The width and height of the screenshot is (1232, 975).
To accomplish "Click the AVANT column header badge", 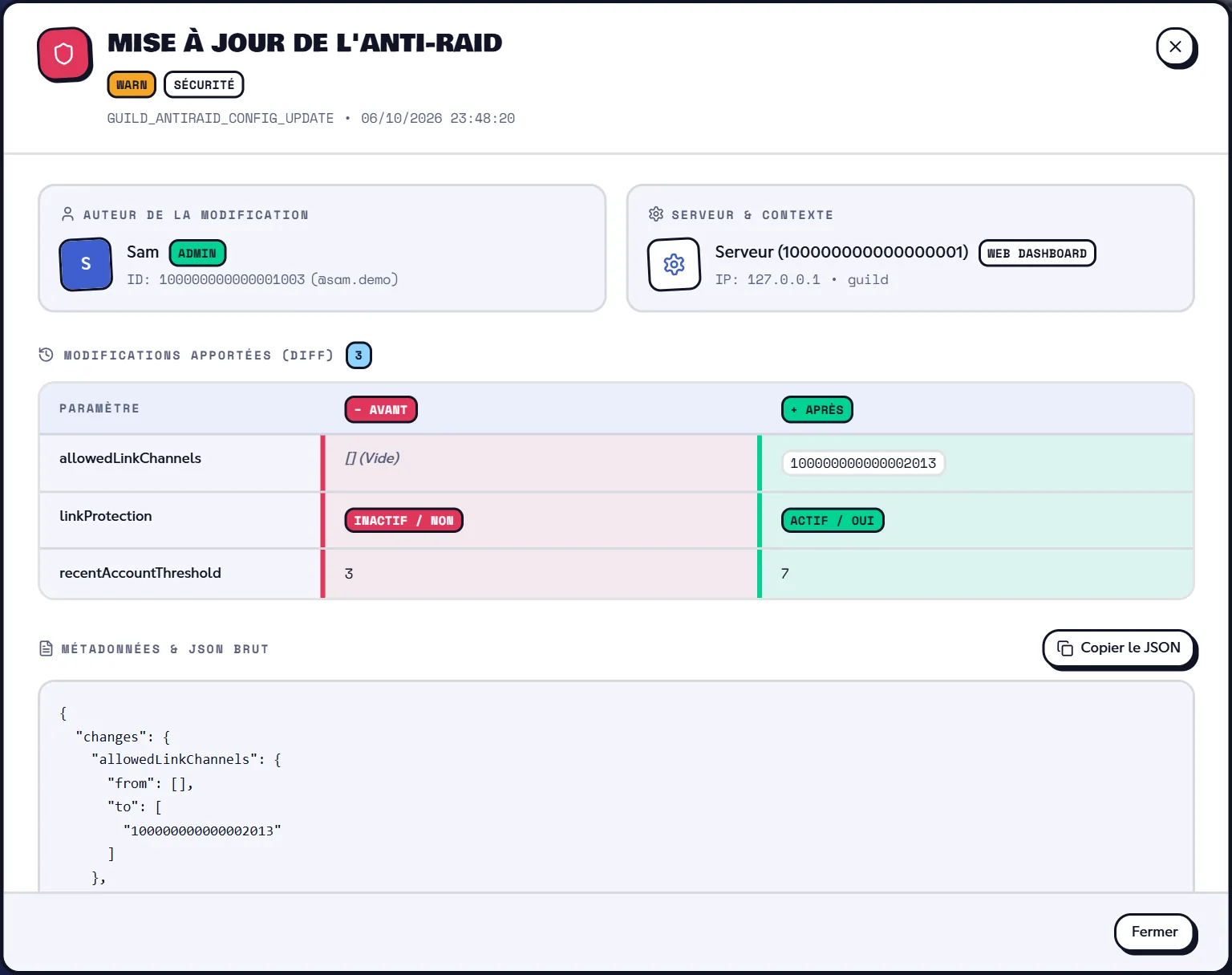I will [381, 409].
